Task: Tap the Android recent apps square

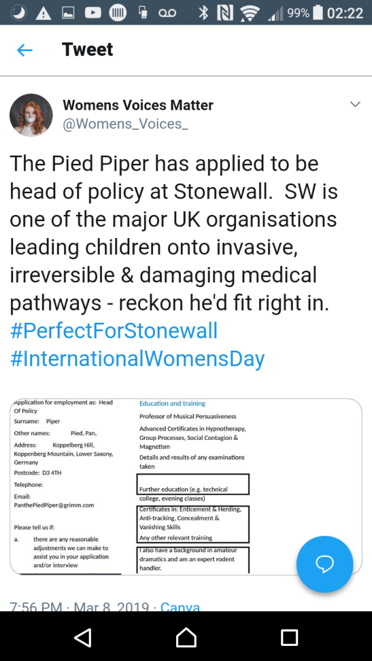Action: (289, 637)
